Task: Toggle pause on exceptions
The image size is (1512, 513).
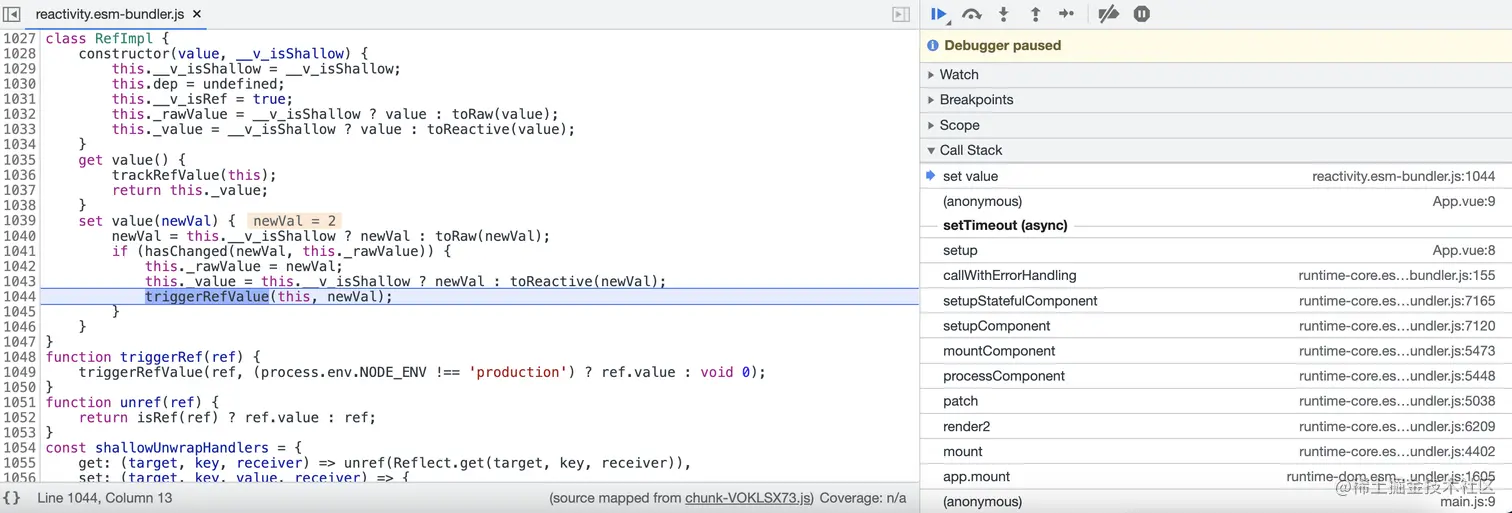Action: 1142,14
